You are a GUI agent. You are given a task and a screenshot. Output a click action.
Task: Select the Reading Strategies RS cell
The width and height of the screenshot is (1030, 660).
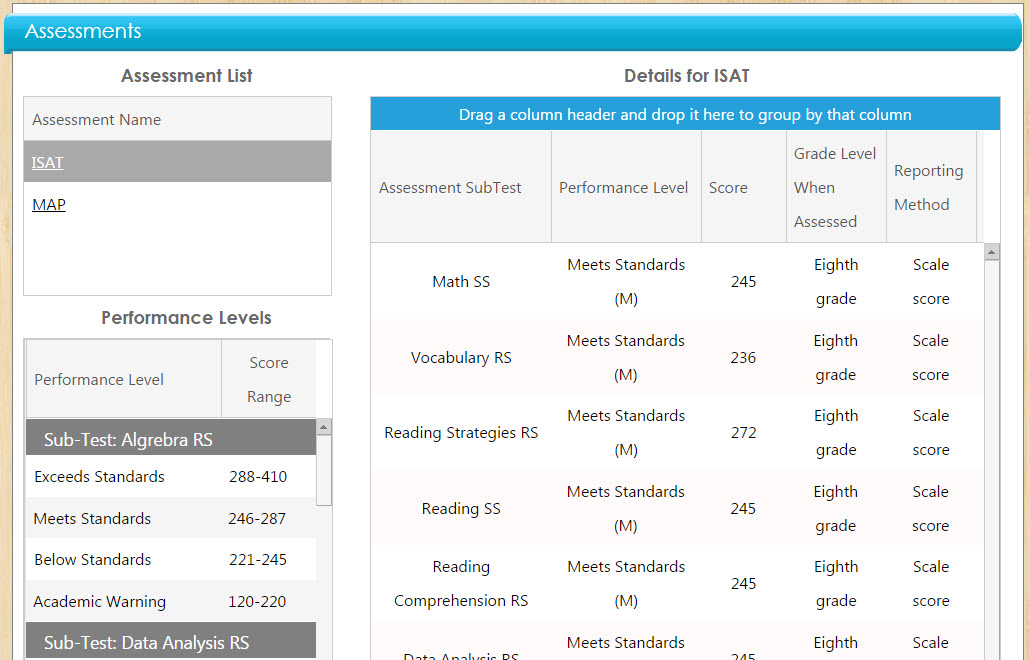pos(461,432)
